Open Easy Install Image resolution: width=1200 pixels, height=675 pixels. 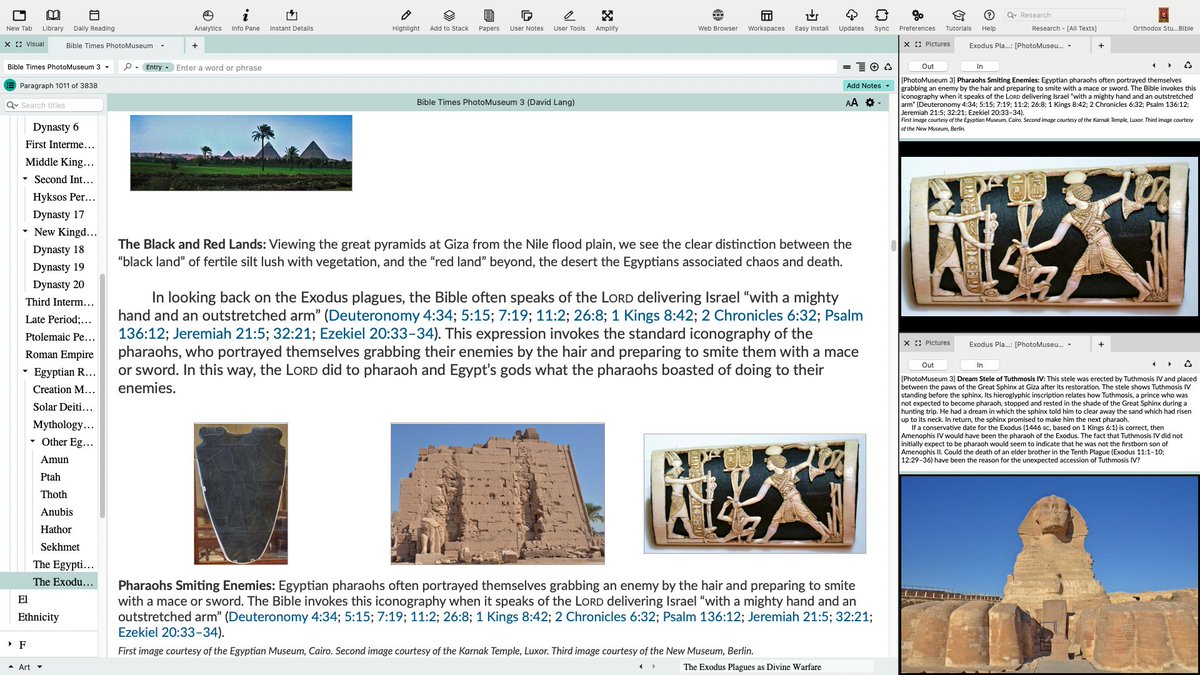tap(812, 19)
